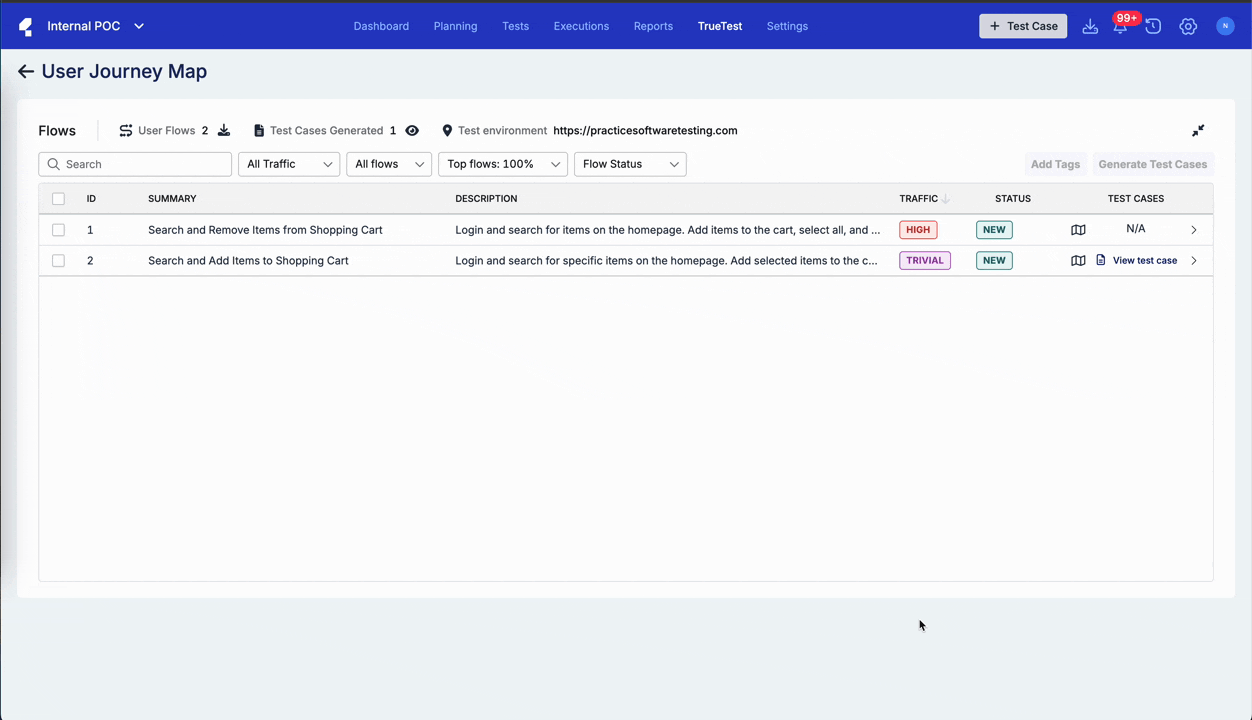Open the journey map icon for flow 2
Viewport: 1252px width, 720px height.
[x=1078, y=260]
